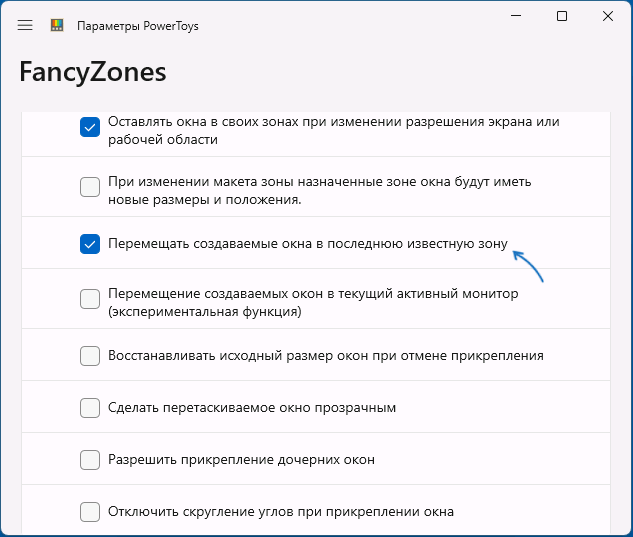633x537 pixels.
Task: Tick "Перемещение создаваемых окон в текущий активный монитор" checkbox
Action: tap(90, 299)
